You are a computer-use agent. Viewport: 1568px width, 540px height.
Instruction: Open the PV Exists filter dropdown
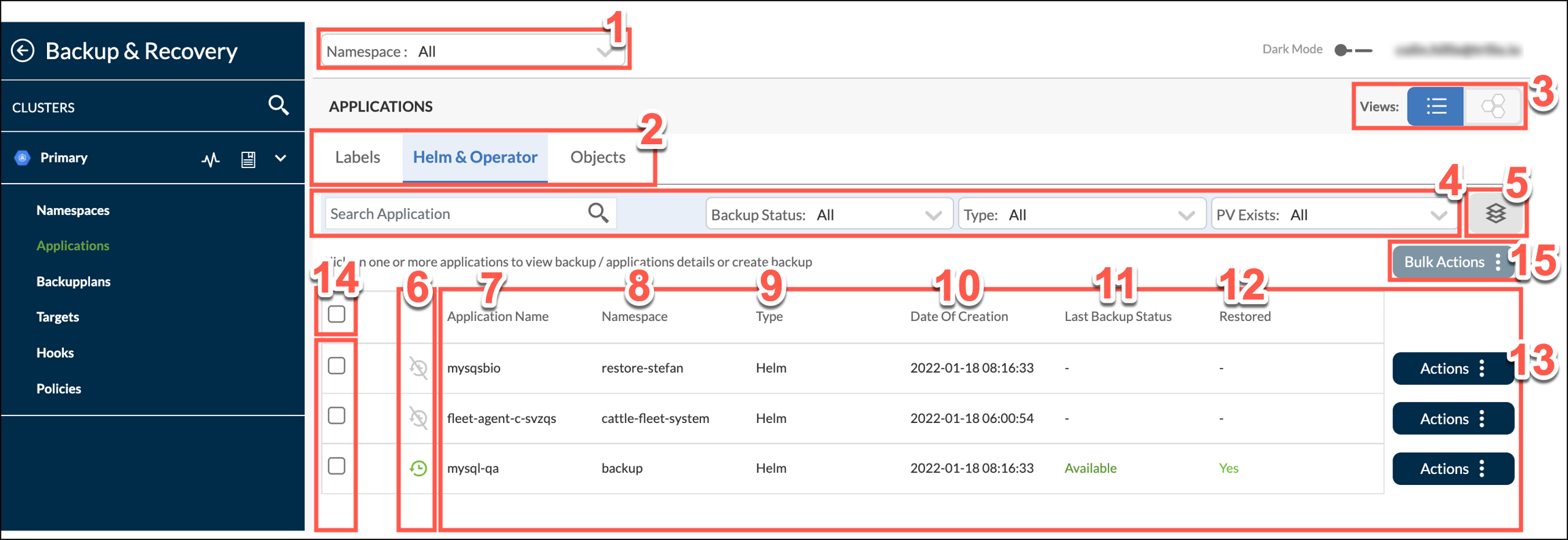point(1333,215)
